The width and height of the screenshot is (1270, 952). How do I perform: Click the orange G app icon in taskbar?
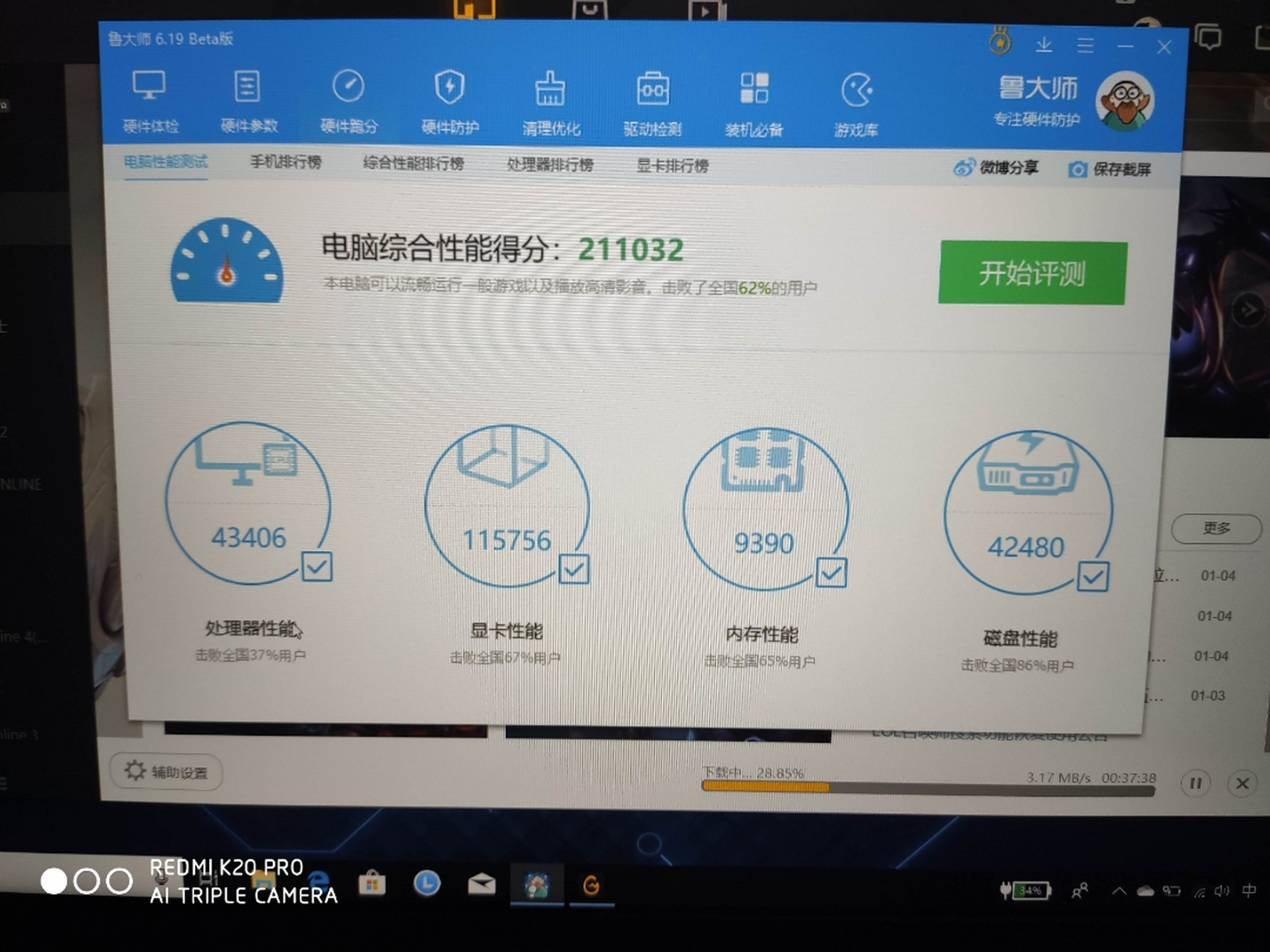click(591, 885)
